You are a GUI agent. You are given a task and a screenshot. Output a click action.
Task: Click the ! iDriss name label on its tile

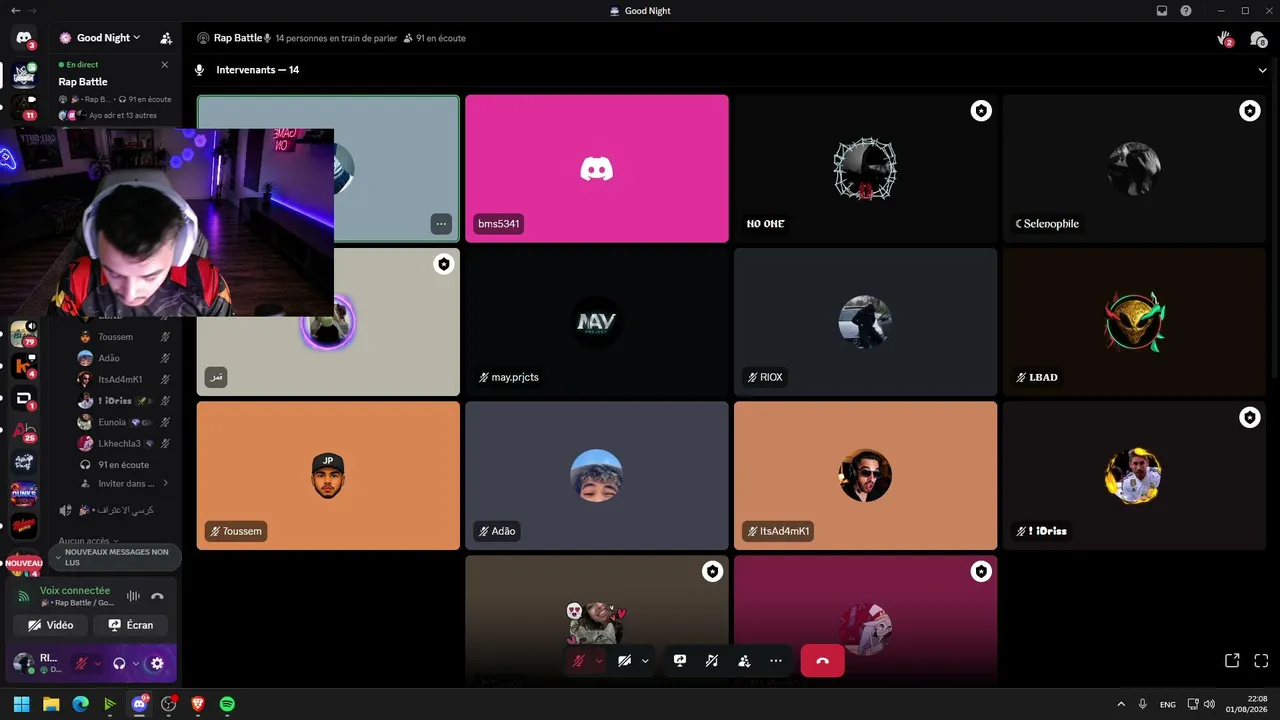click(x=1042, y=531)
